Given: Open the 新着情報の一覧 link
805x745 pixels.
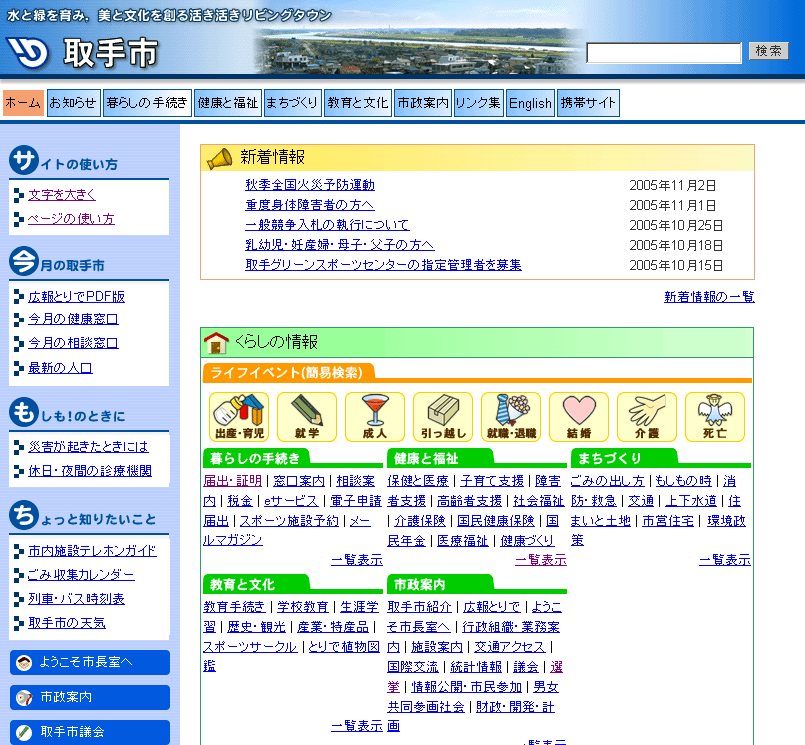Looking at the screenshot, I should pos(709,297).
